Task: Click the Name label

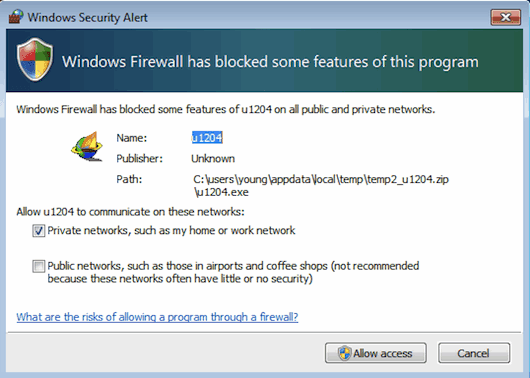Action: pos(132,138)
